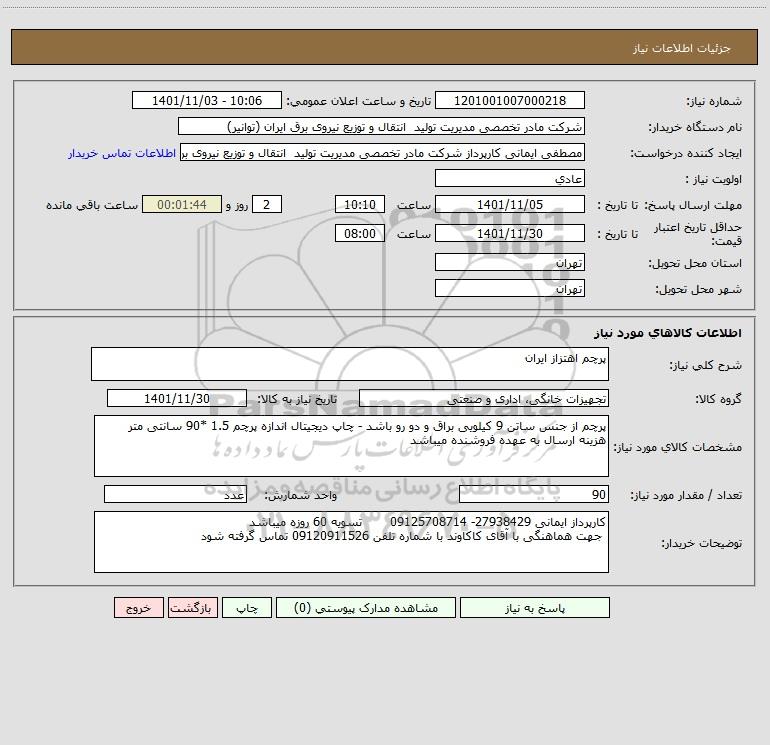Click price validity time 08:00
The width and height of the screenshot is (770, 745).
(359, 233)
